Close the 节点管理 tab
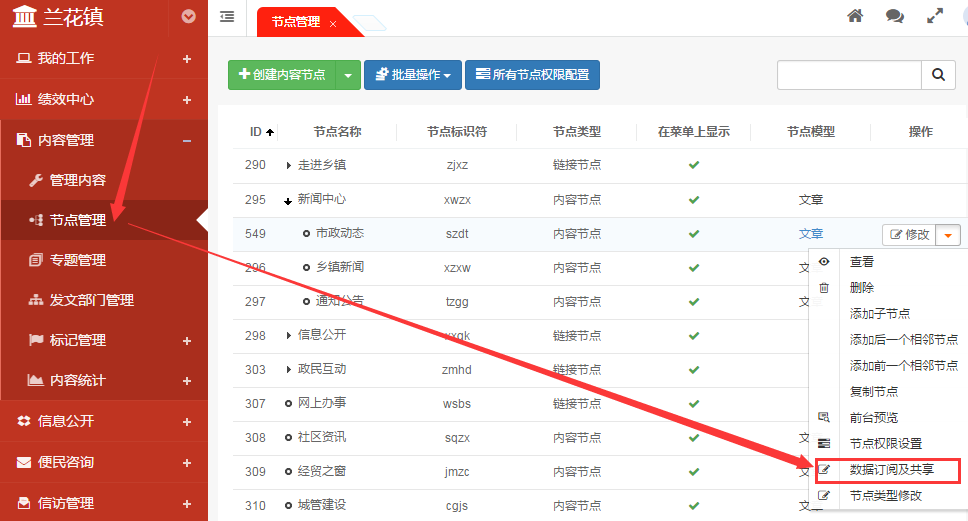 (x=333, y=24)
